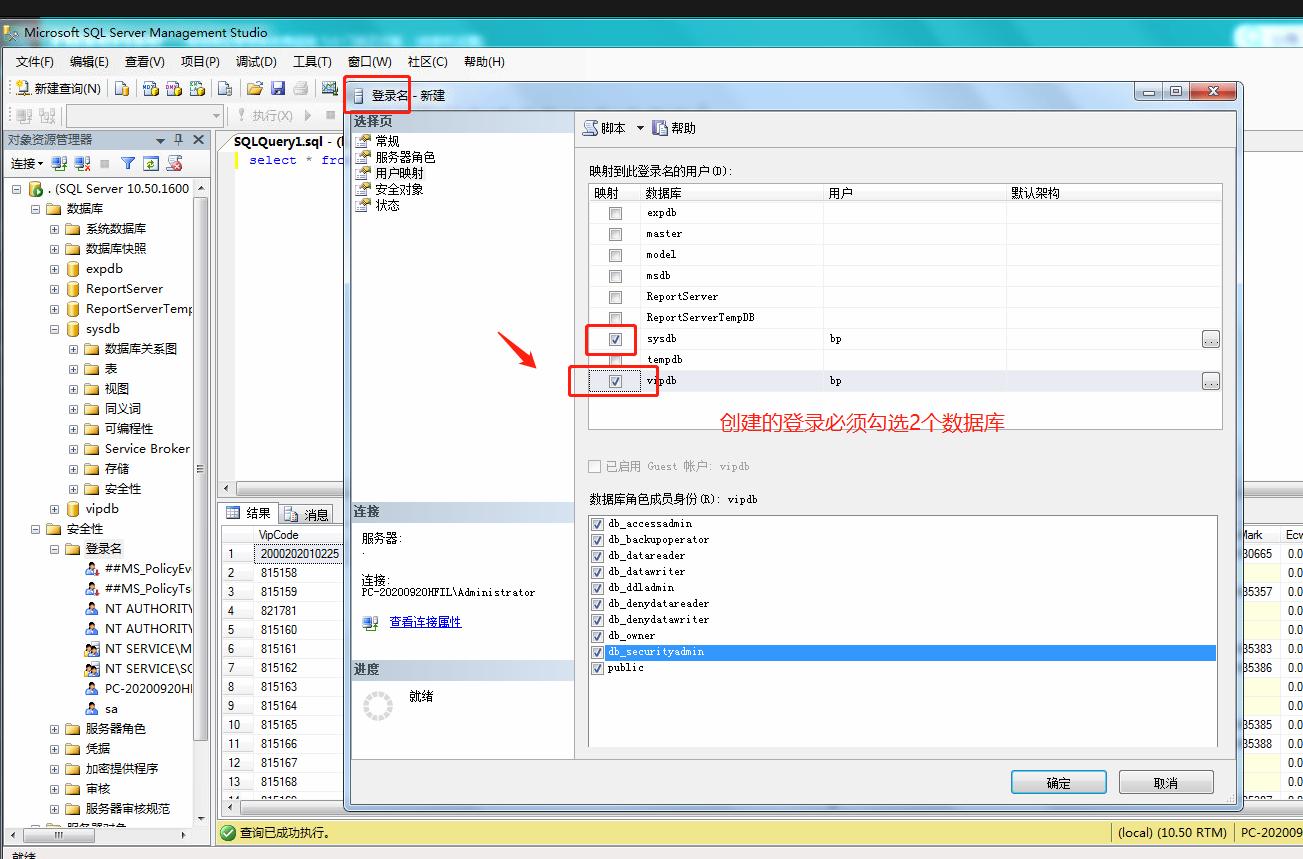
Task: Select the 状态 (Status) page
Action: (378, 205)
